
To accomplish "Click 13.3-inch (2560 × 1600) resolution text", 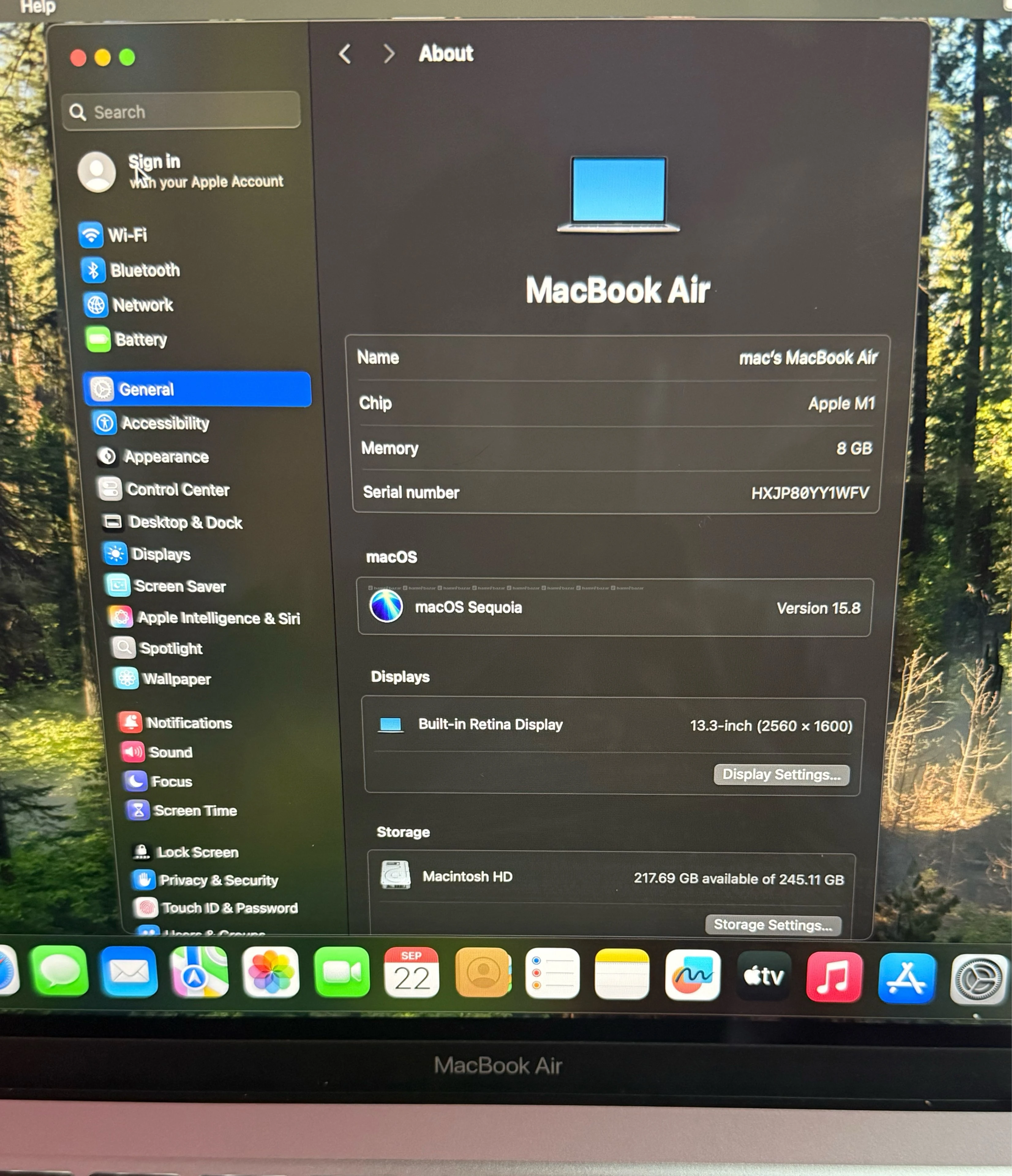I will pyautogui.click(x=771, y=726).
